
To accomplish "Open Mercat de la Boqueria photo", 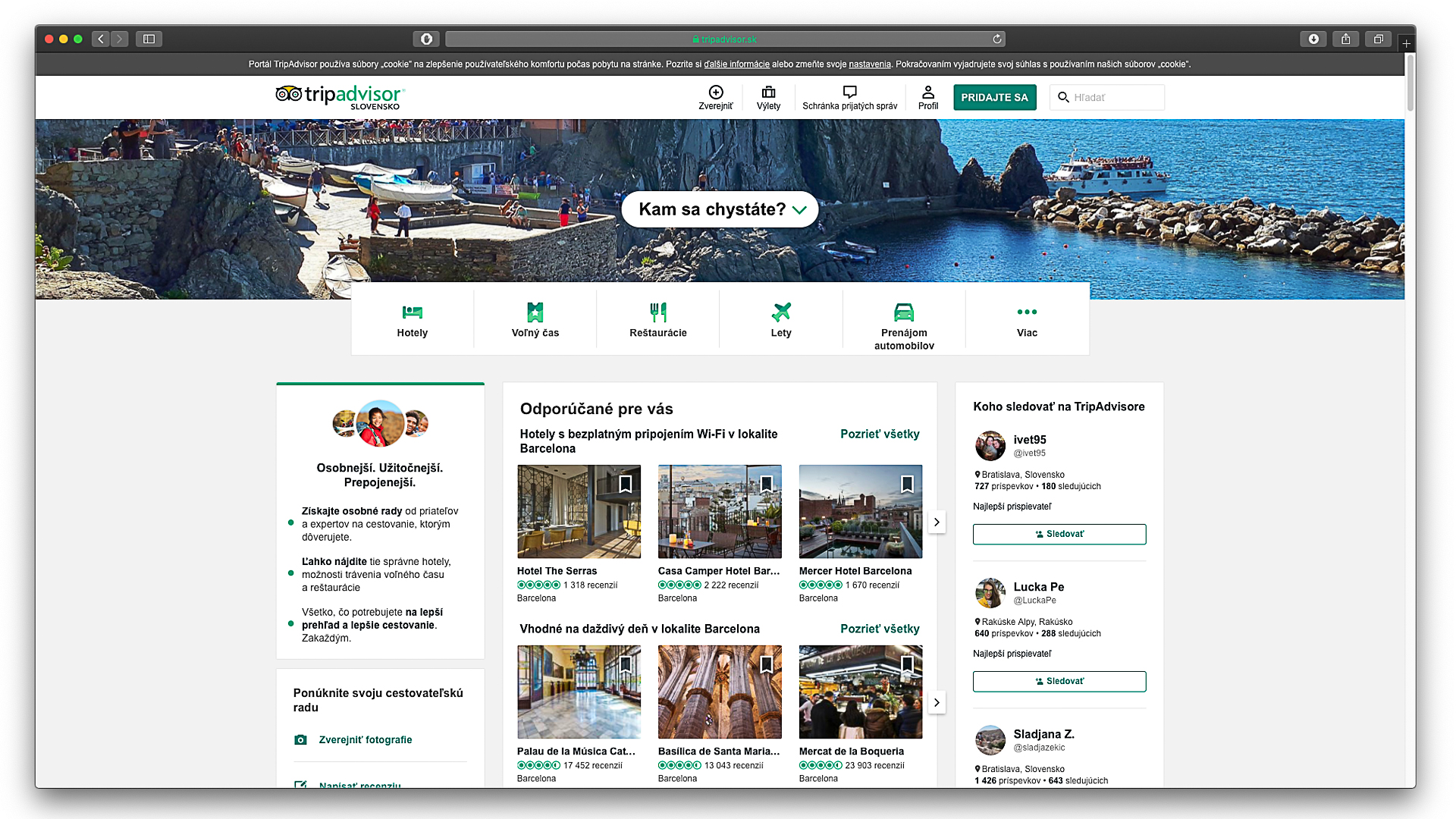I will point(861,692).
